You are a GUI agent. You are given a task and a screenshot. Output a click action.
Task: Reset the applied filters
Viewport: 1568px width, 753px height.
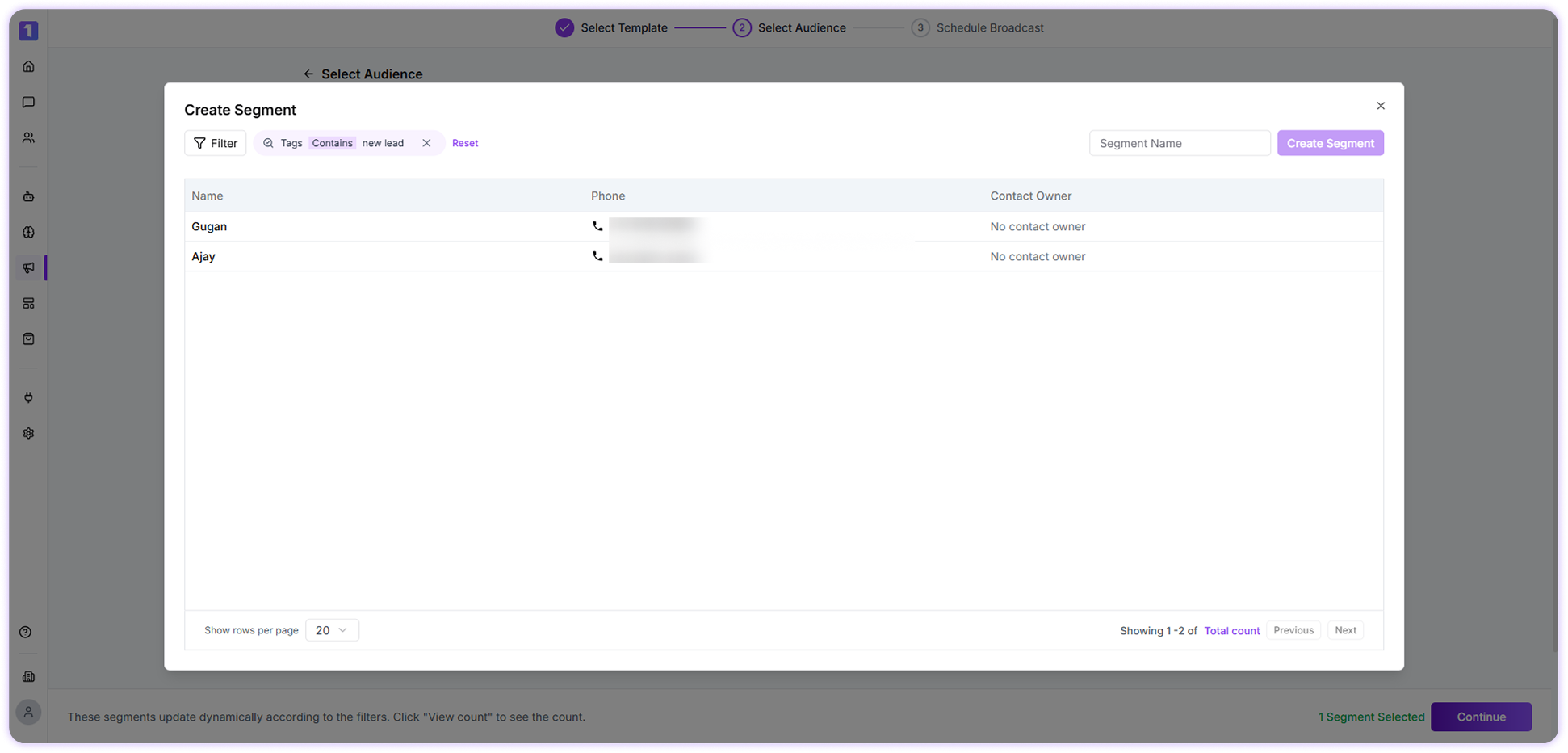pos(465,142)
